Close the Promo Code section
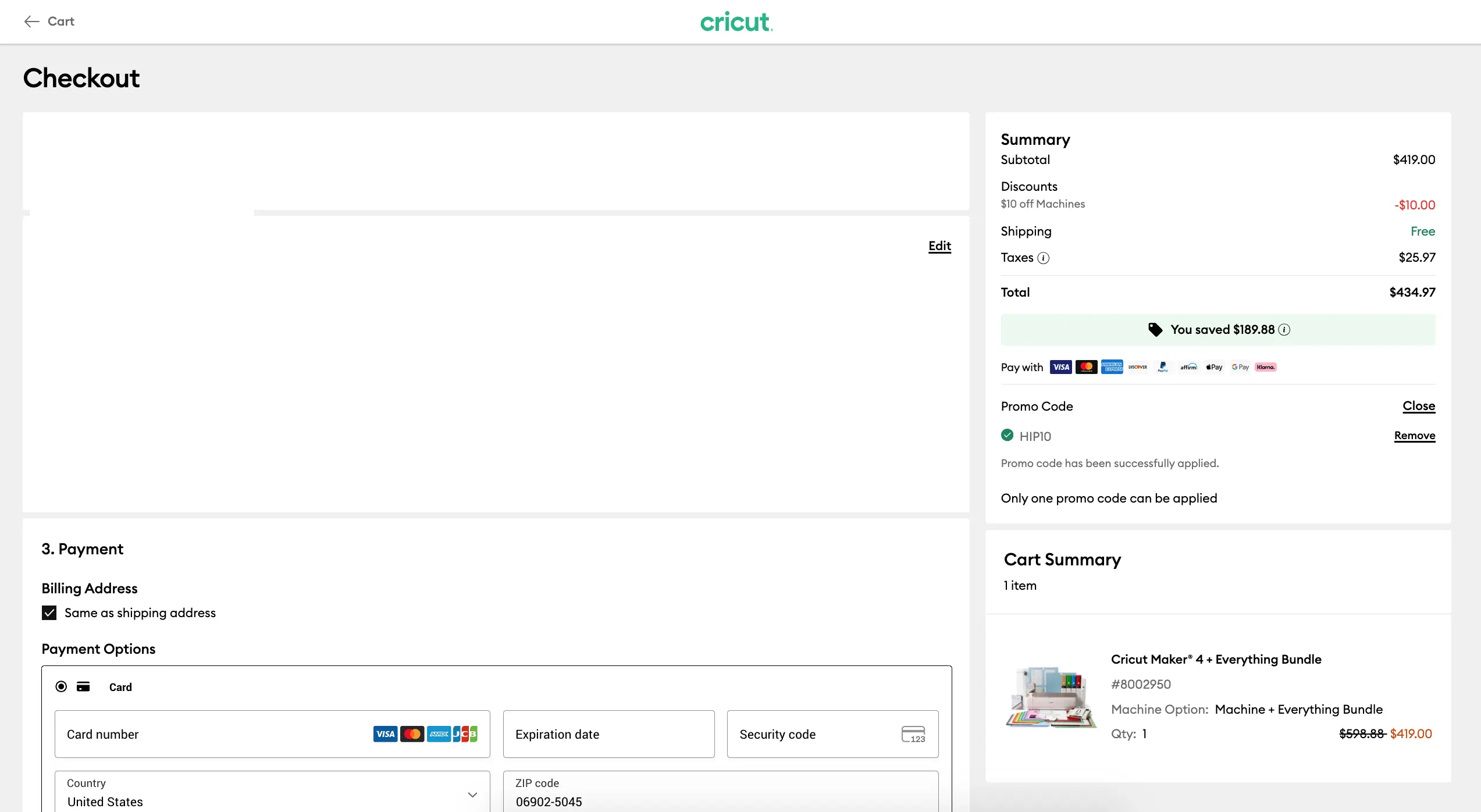Viewport: 1481px width, 812px height. tap(1418, 406)
